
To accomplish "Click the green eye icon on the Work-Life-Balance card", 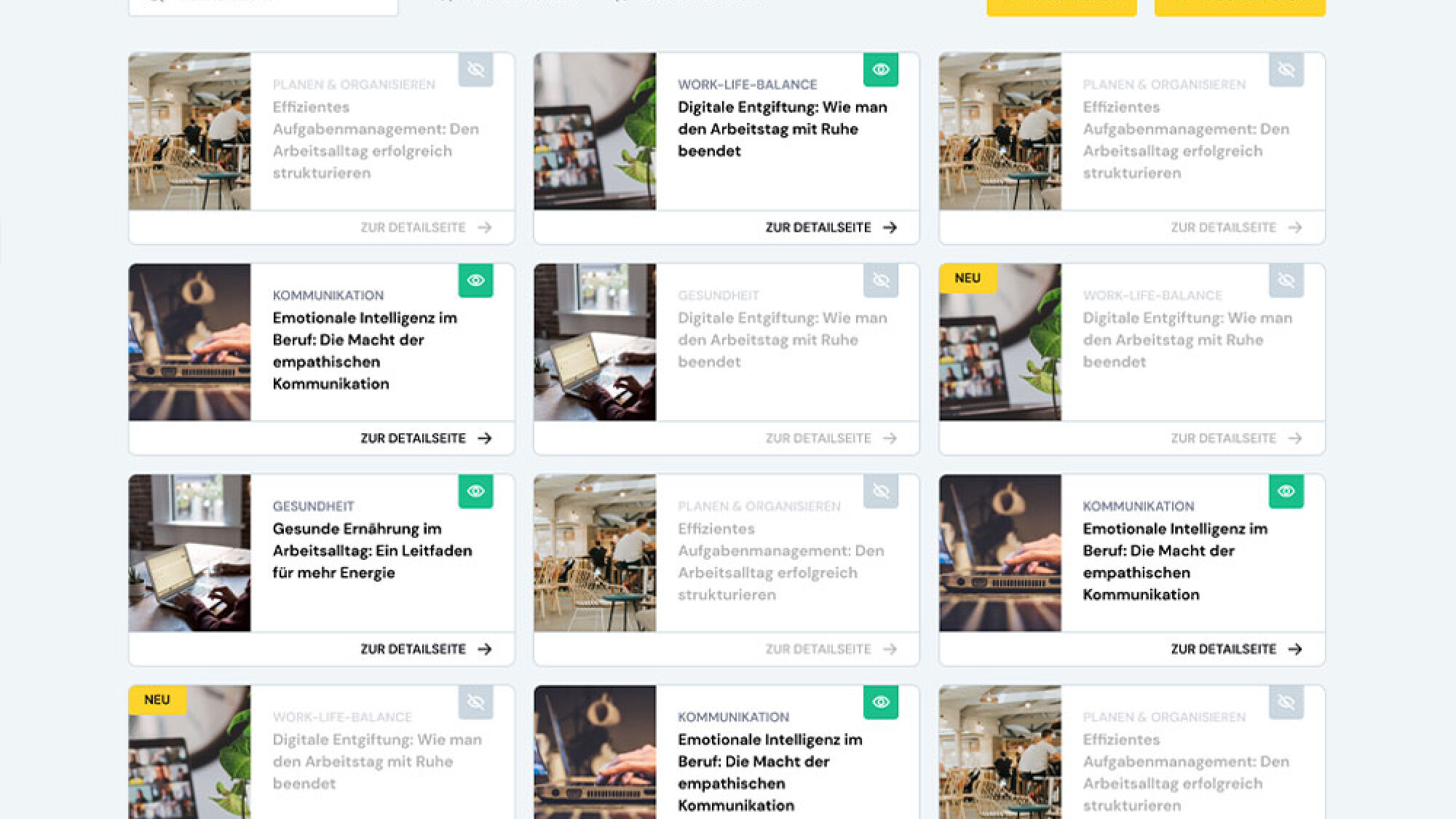I will pos(881,69).
